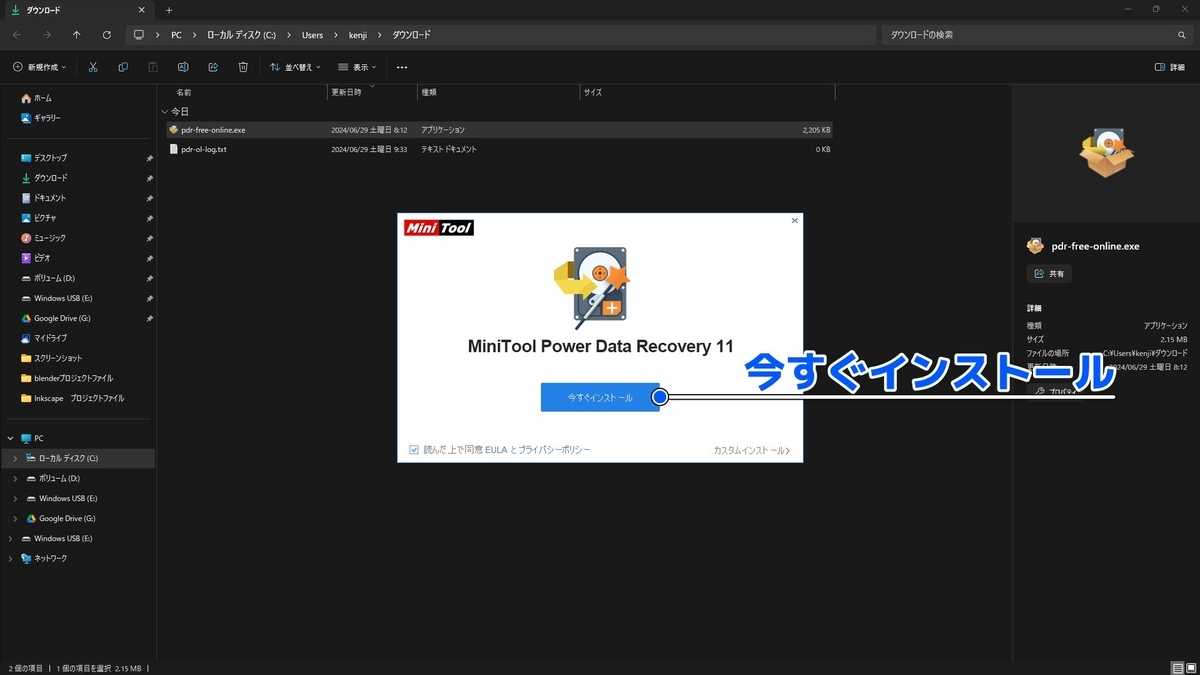Open the 並べ替え sort dropdown

click(296, 67)
